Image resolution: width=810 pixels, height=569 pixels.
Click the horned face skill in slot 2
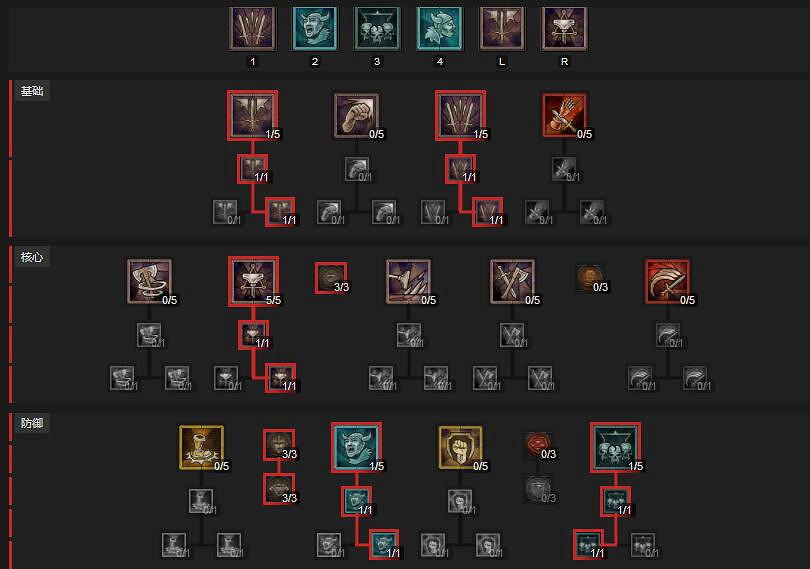click(x=315, y=28)
